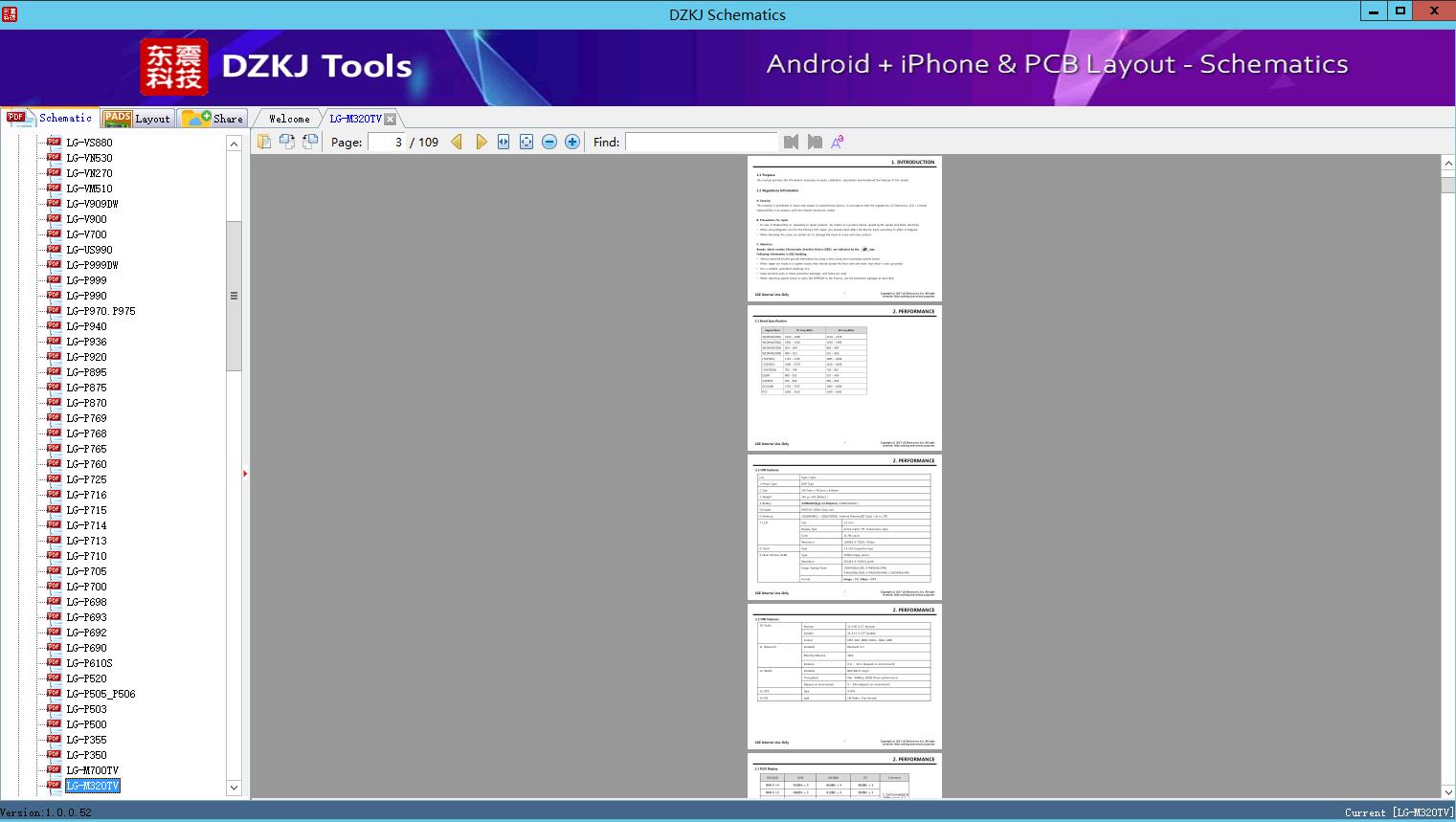Switch to the Schematic tab
The width and height of the screenshot is (1456, 822).
[50, 118]
